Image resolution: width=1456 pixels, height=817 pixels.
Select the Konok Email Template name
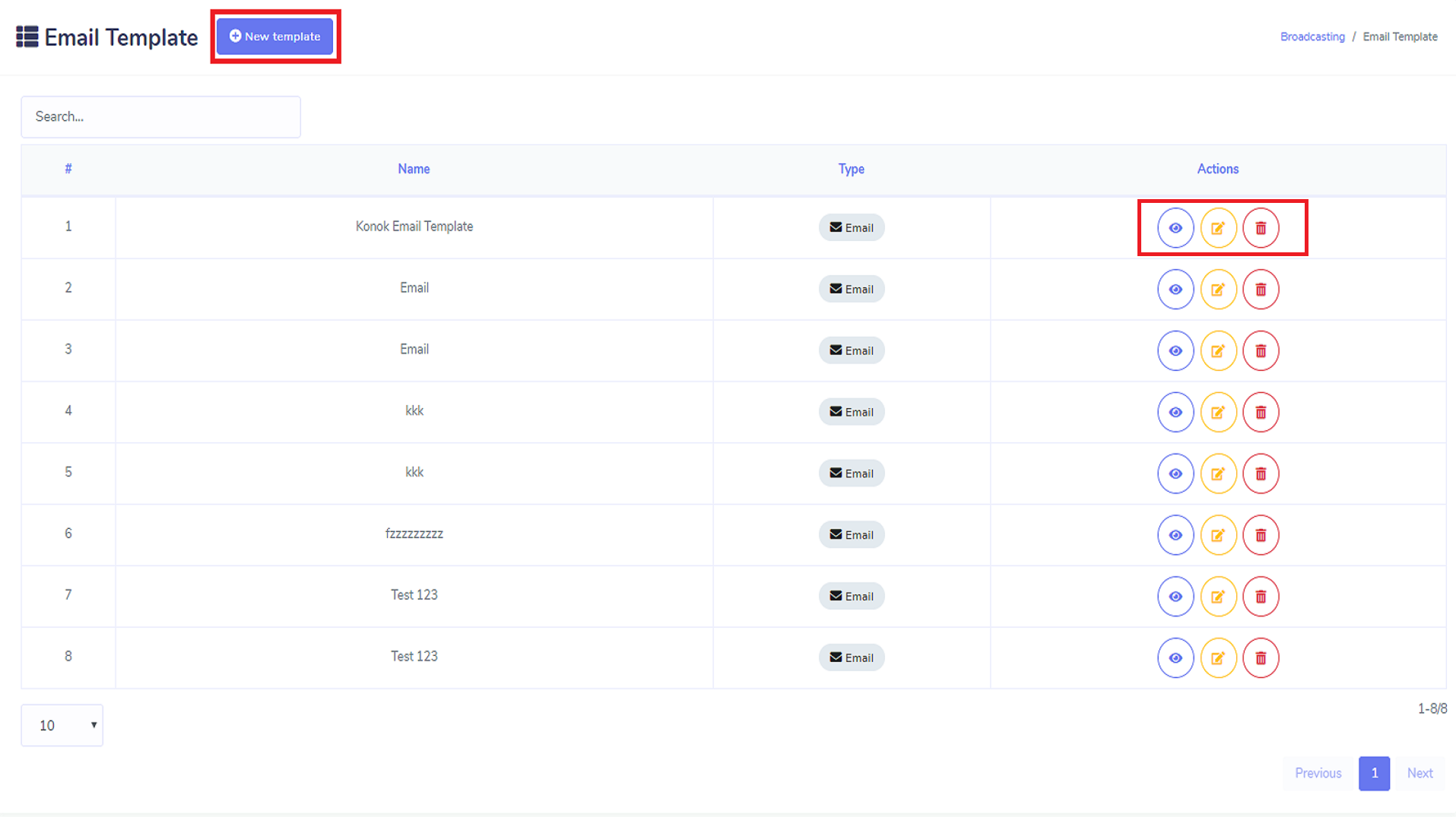[x=414, y=226]
